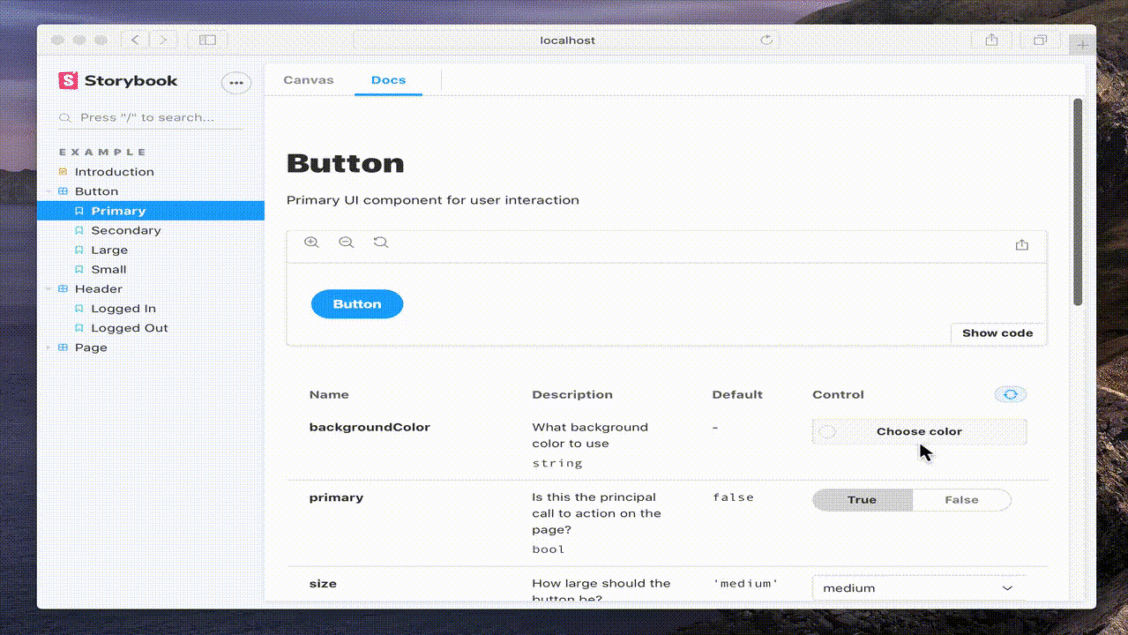Click the blue reset controls icon
Screen dimensions: 1128x635
pyautogui.click(x=1010, y=394)
